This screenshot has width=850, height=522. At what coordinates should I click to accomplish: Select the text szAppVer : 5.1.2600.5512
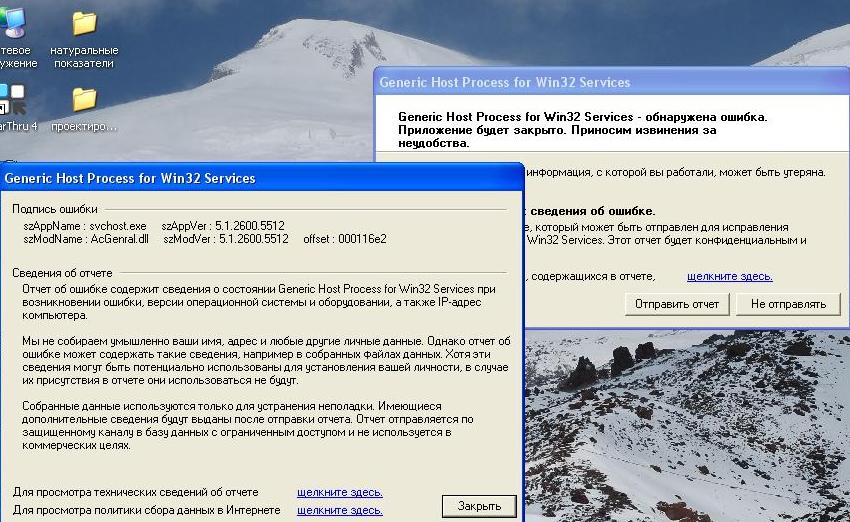tap(223, 225)
